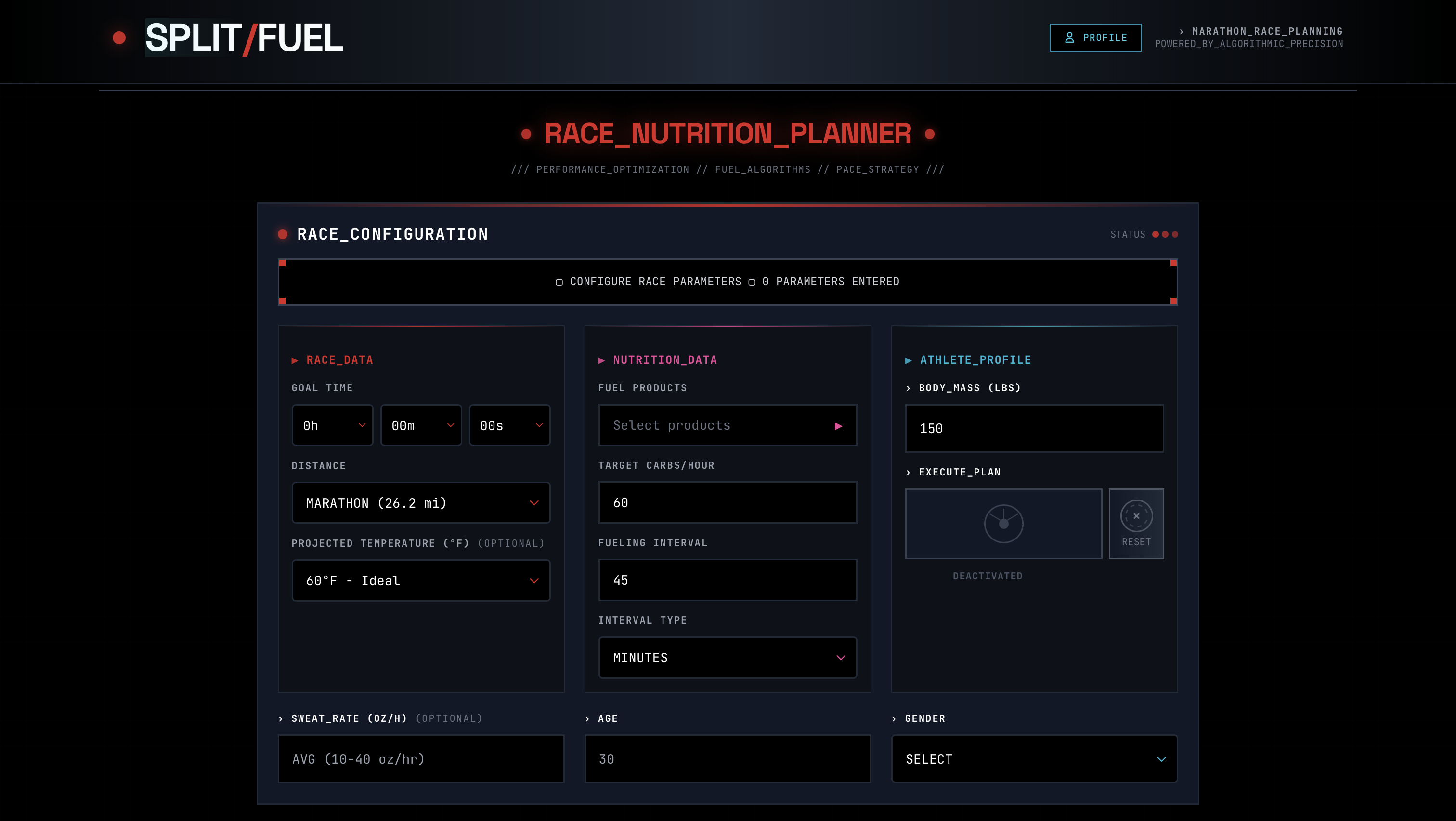Image resolution: width=1456 pixels, height=821 pixels.
Task: Expand the Marathon distance dropdown
Action: pos(421,503)
